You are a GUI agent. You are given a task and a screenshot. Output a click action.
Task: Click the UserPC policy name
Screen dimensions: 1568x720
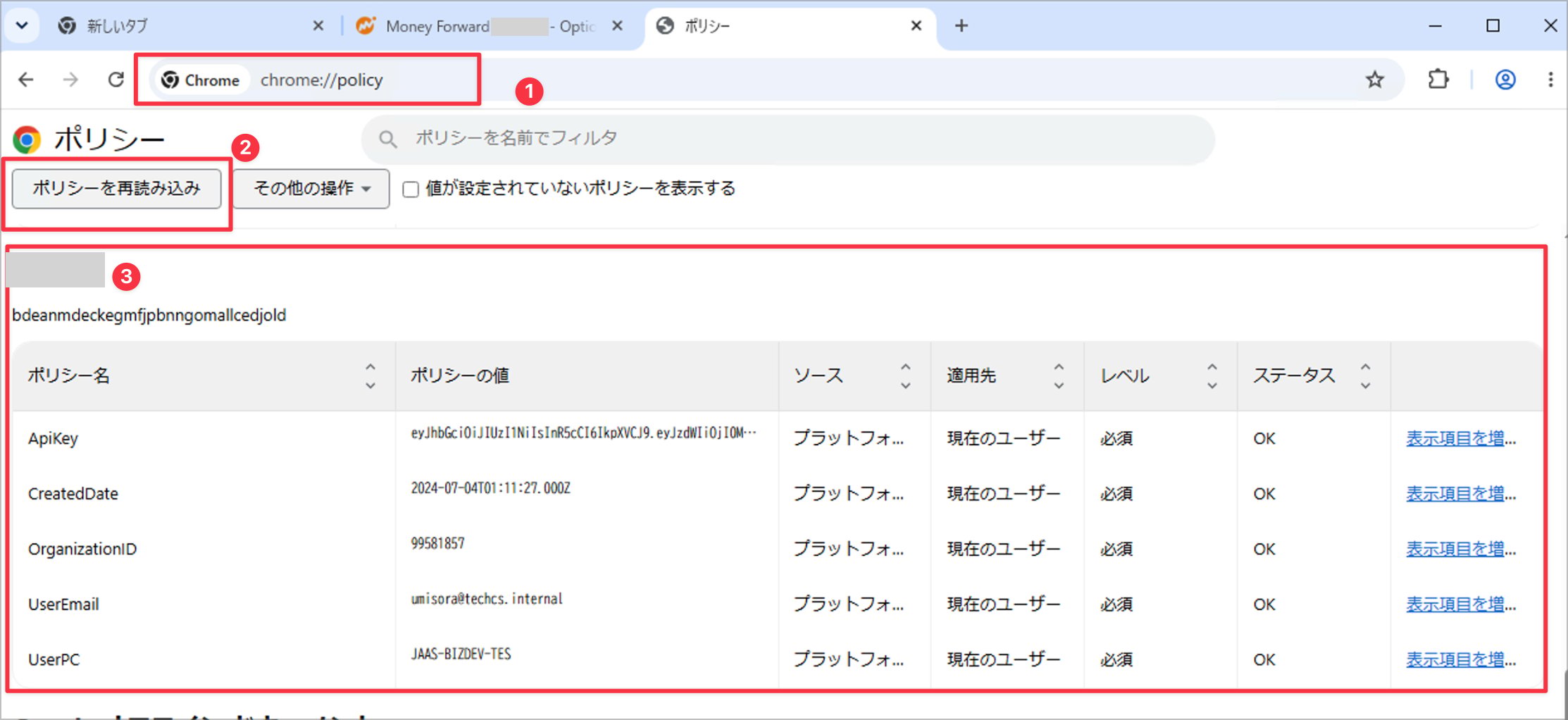tap(54, 659)
